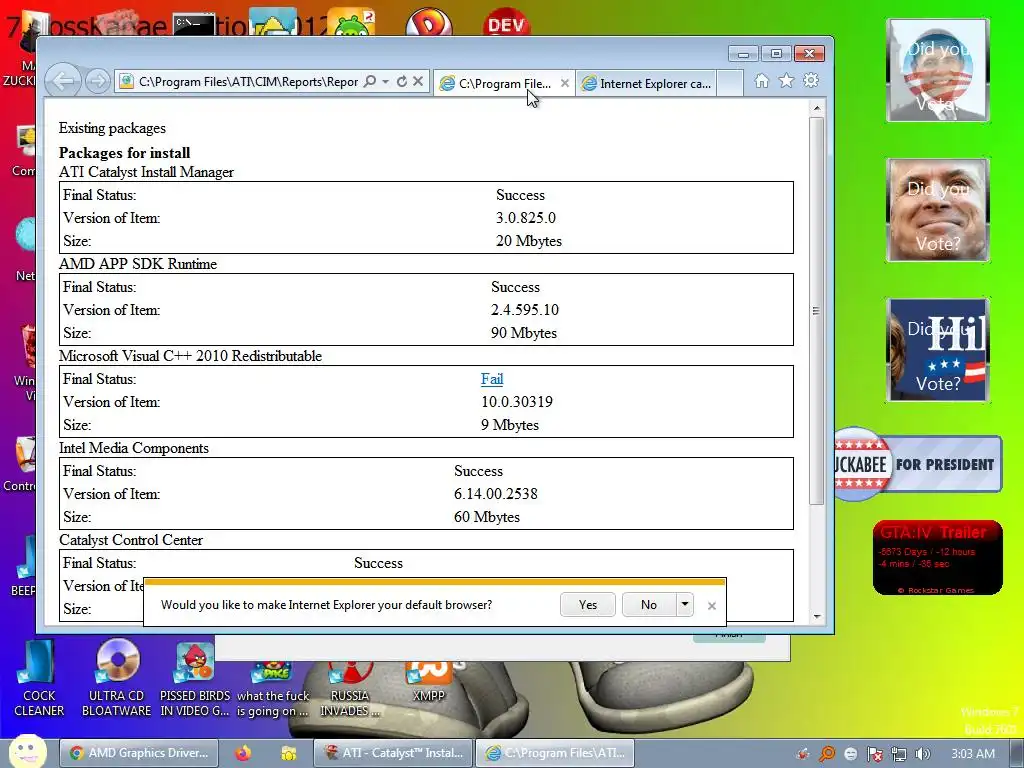Open the tray volume speaker icon
This screenshot has width=1024, height=768.
[x=923, y=754]
